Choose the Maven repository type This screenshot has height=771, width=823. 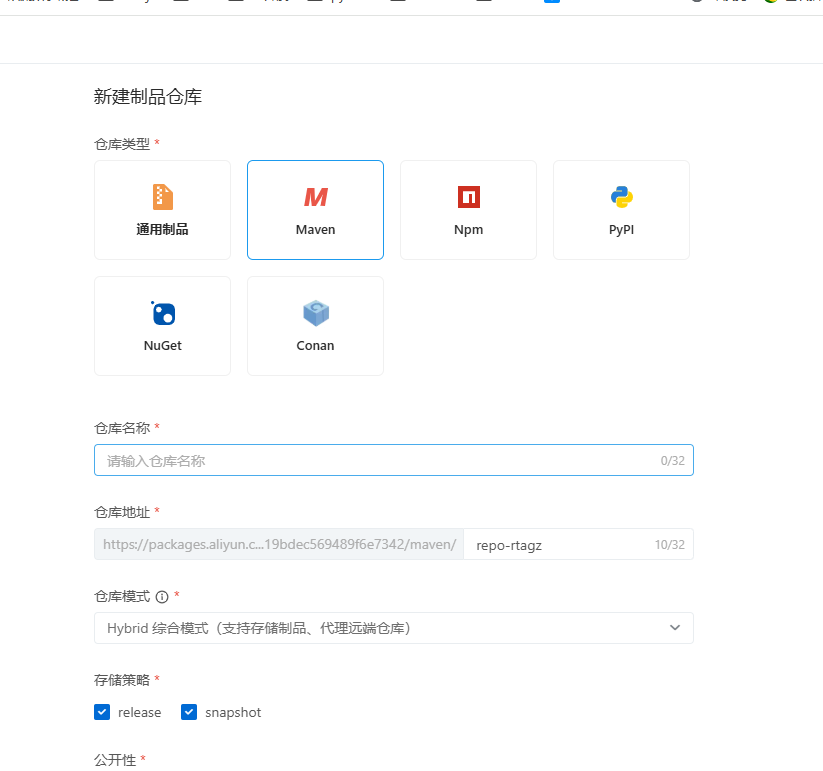click(315, 210)
